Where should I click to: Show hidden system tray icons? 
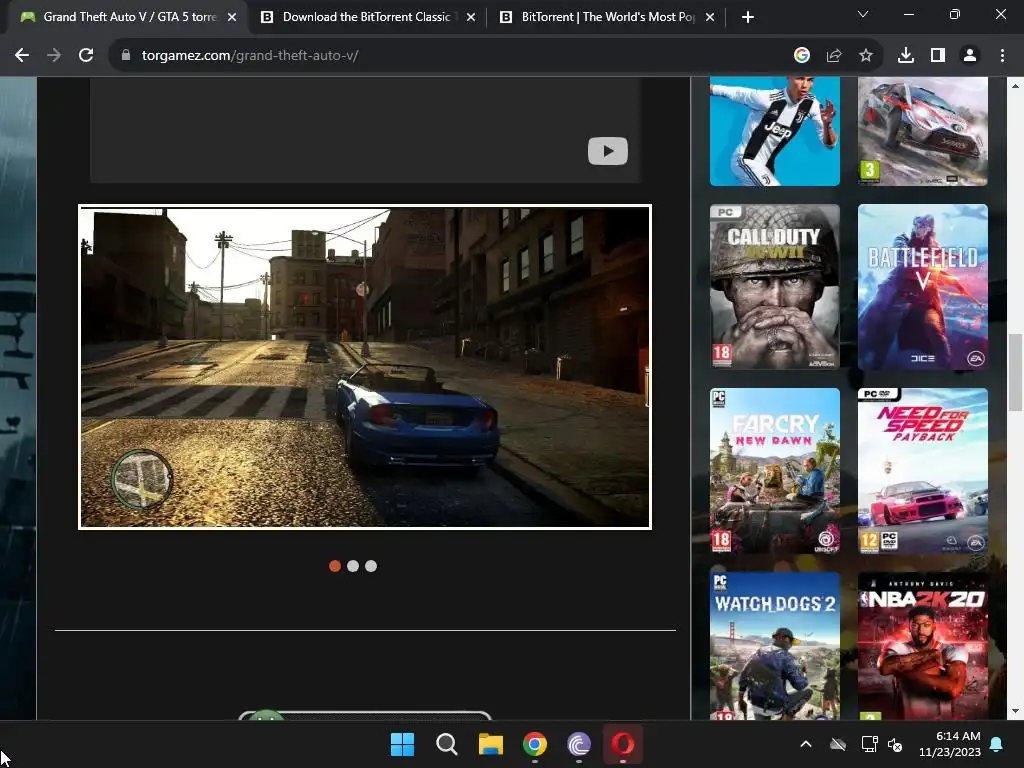click(806, 744)
